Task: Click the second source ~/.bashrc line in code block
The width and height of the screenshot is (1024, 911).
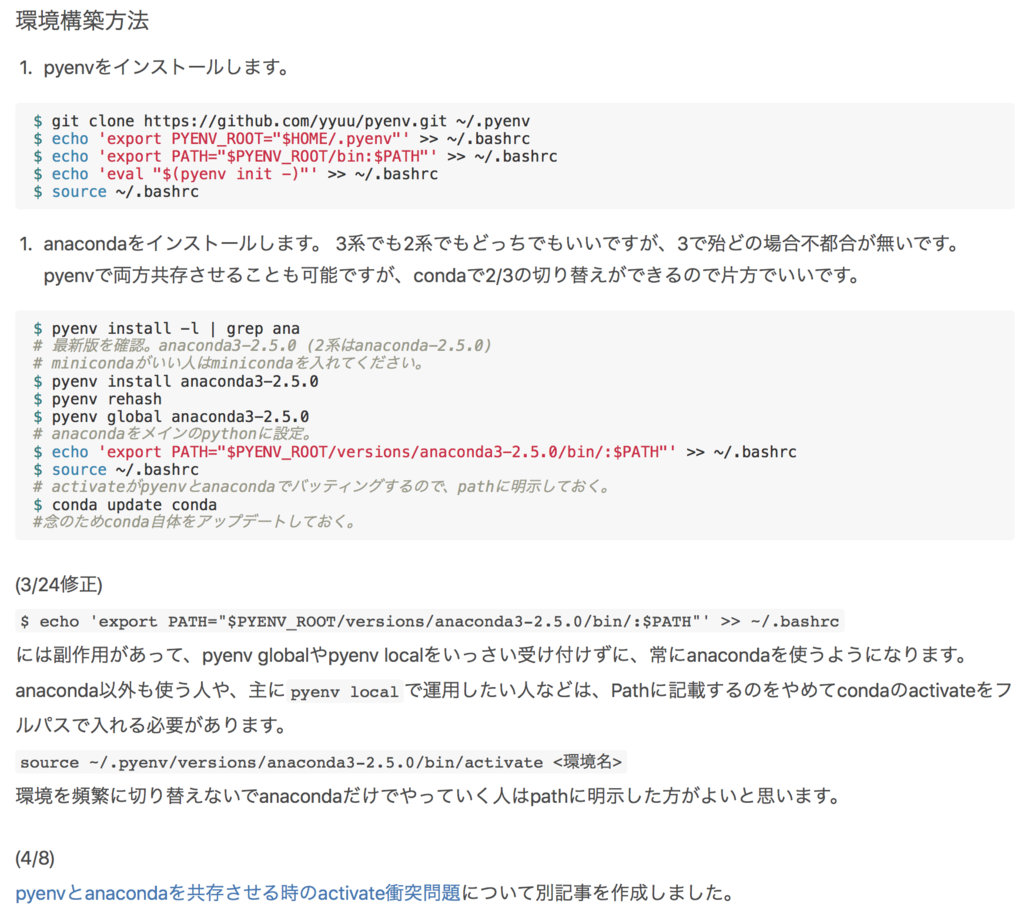Action: (x=116, y=470)
